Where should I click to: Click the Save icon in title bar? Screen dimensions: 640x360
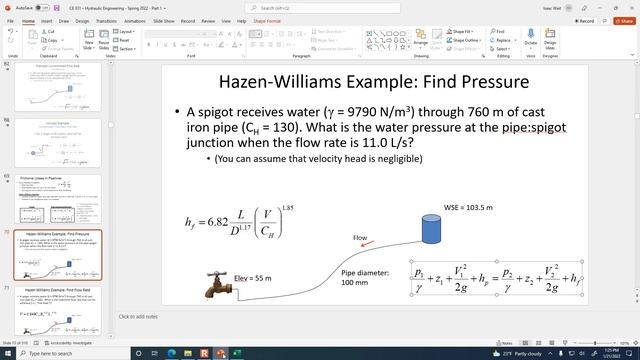coord(57,8)
